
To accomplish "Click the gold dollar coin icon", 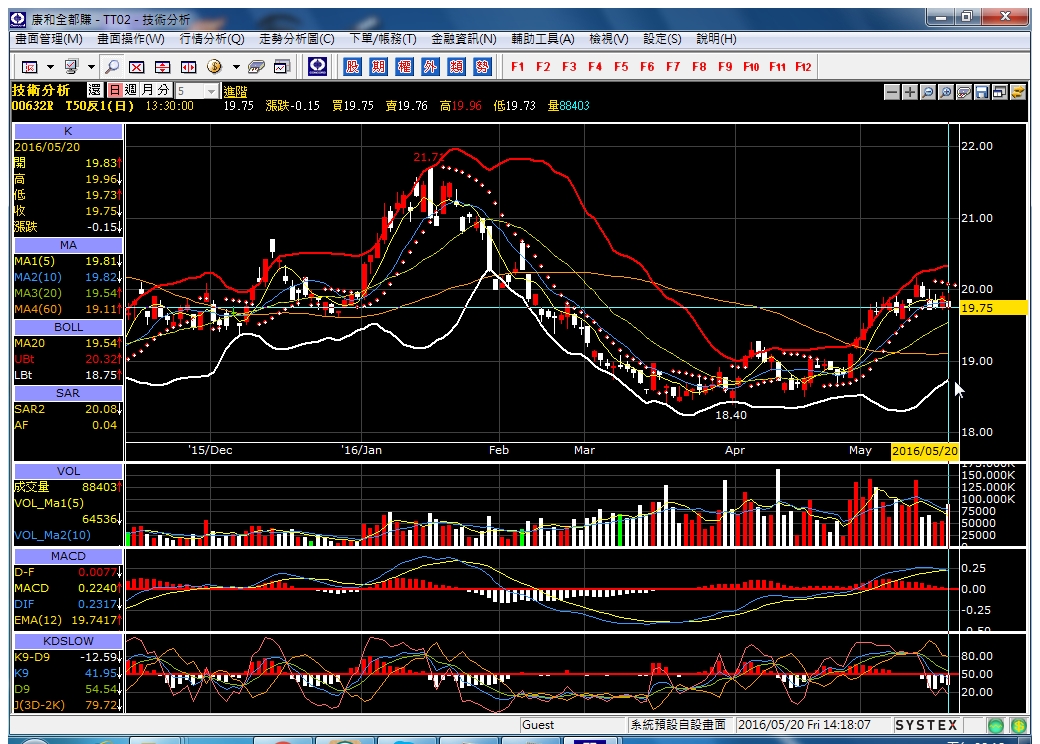I will [x=214, y=66].
